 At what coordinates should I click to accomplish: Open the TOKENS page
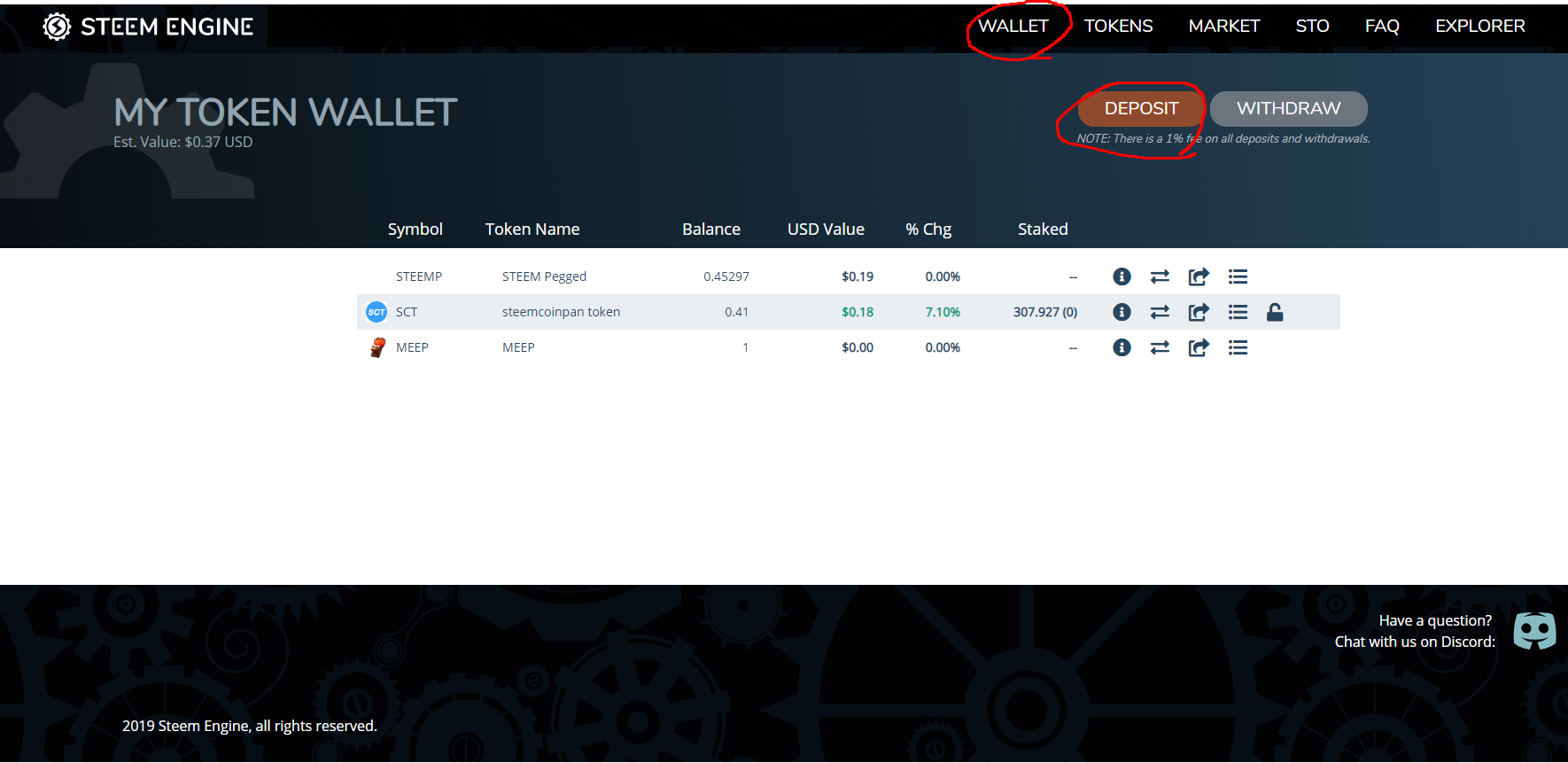[1119, 27]
